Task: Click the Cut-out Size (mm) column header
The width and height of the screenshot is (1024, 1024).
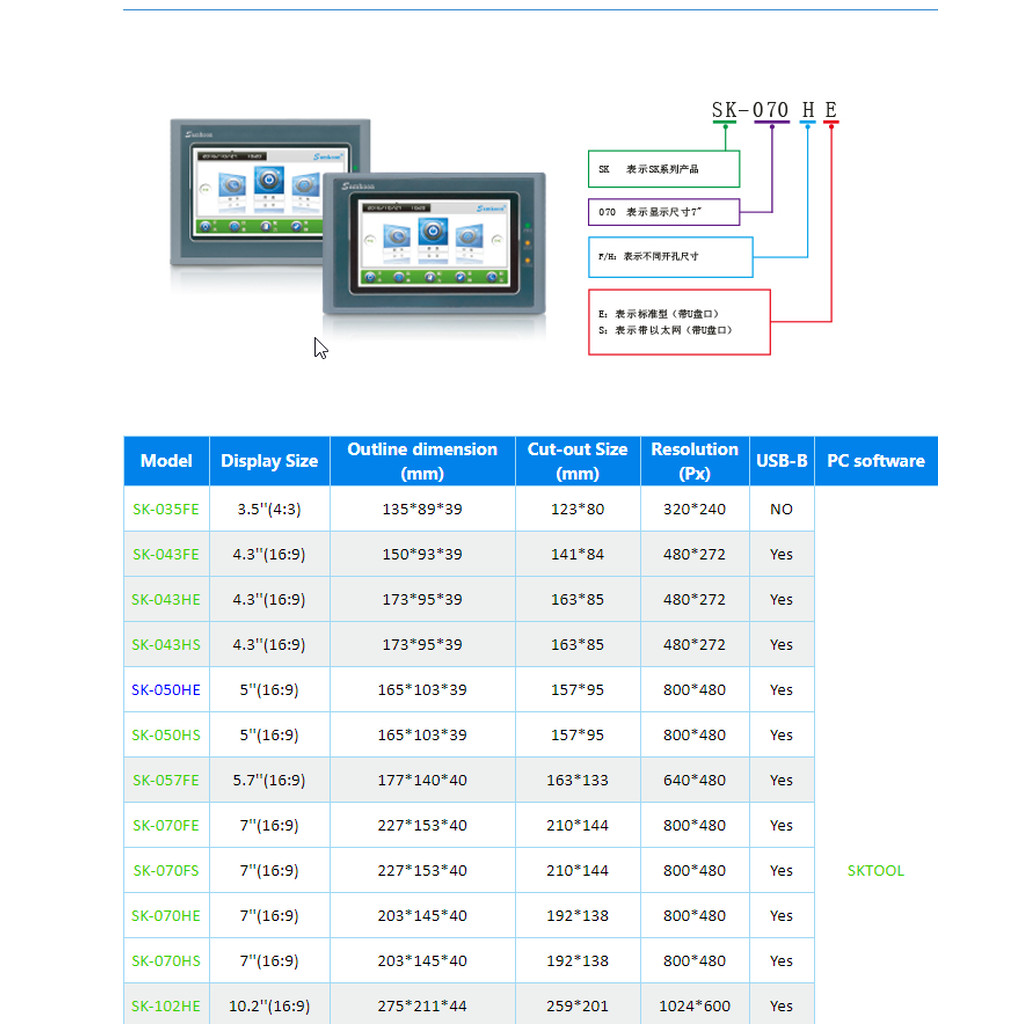Action: 577,461
